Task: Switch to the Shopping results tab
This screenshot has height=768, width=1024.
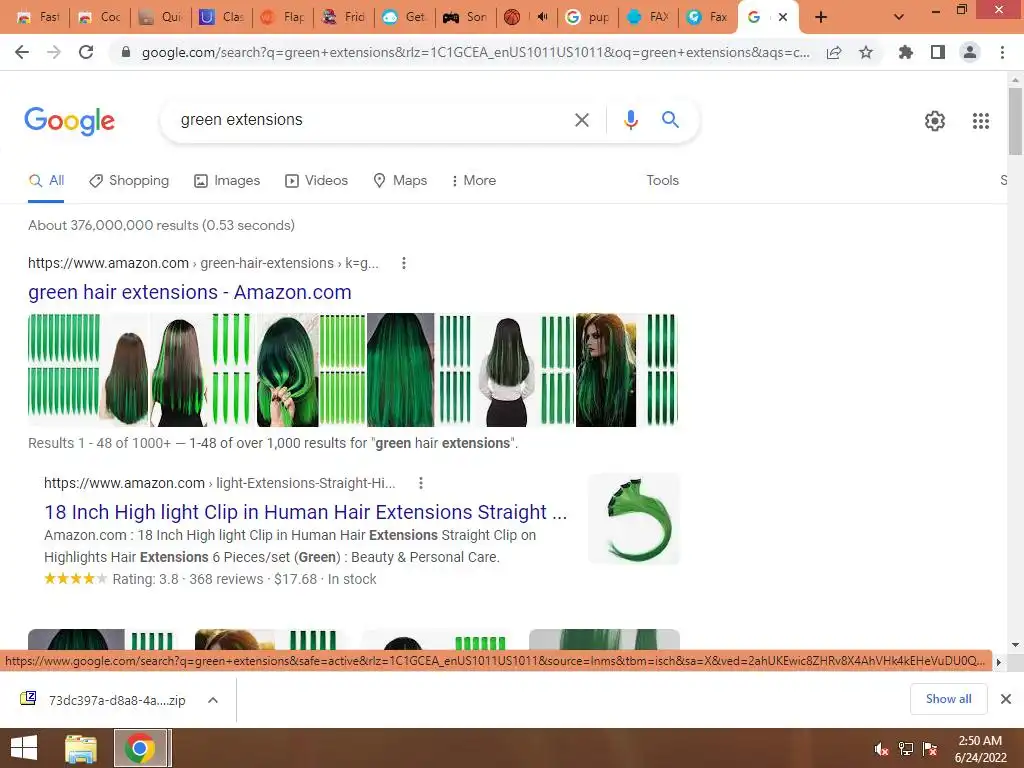Action: click(129, 181)
